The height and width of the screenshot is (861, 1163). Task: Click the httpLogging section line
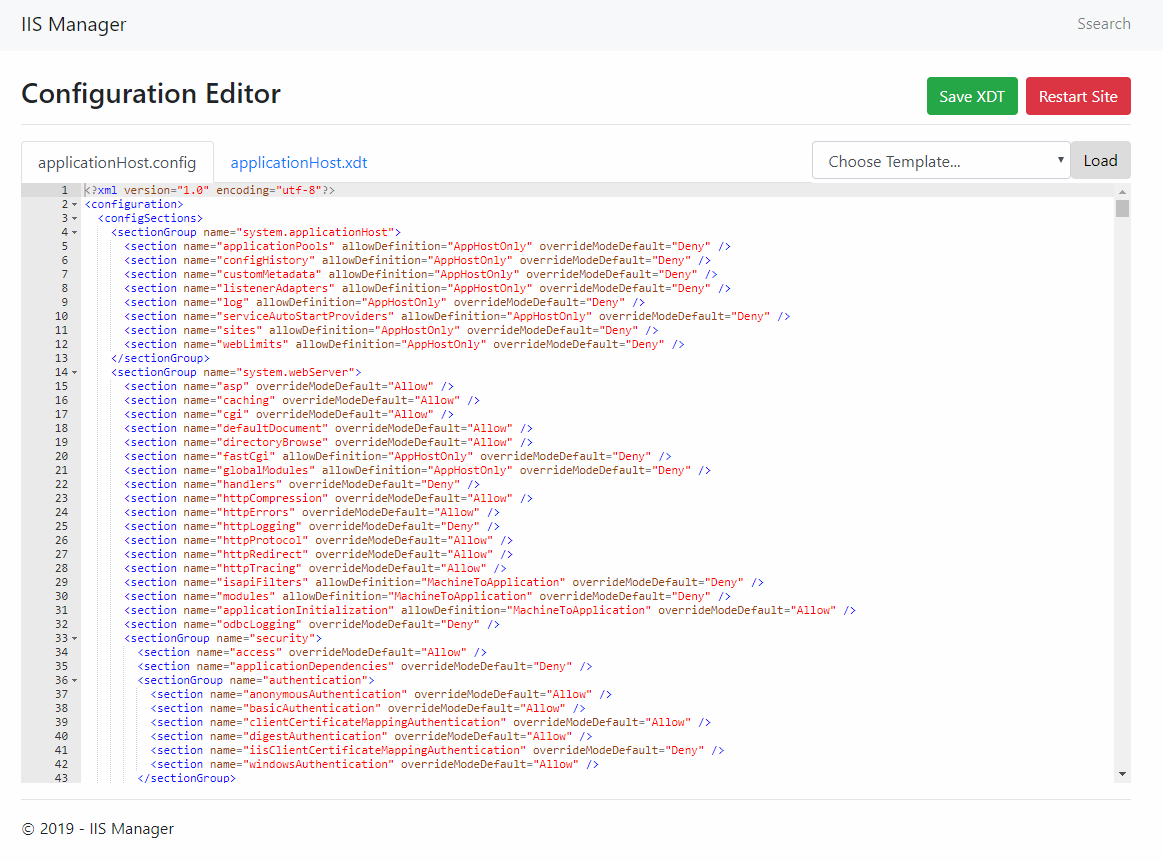tap(312, 527)
